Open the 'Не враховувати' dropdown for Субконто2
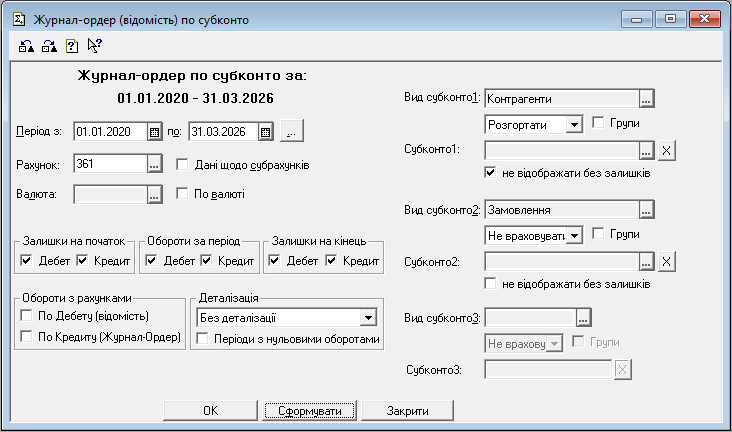This screenshot has height=432, width=732. click(x=574, y=235)
